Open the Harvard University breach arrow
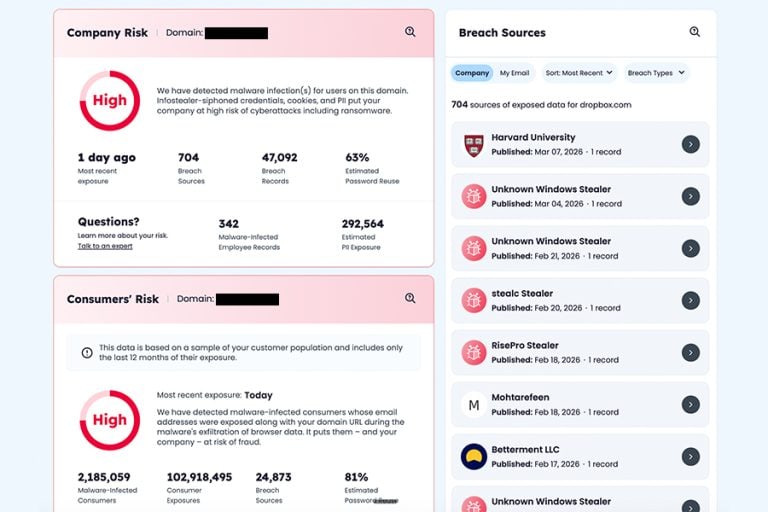Viewport: 768px width, 512px height. [691, 145]
